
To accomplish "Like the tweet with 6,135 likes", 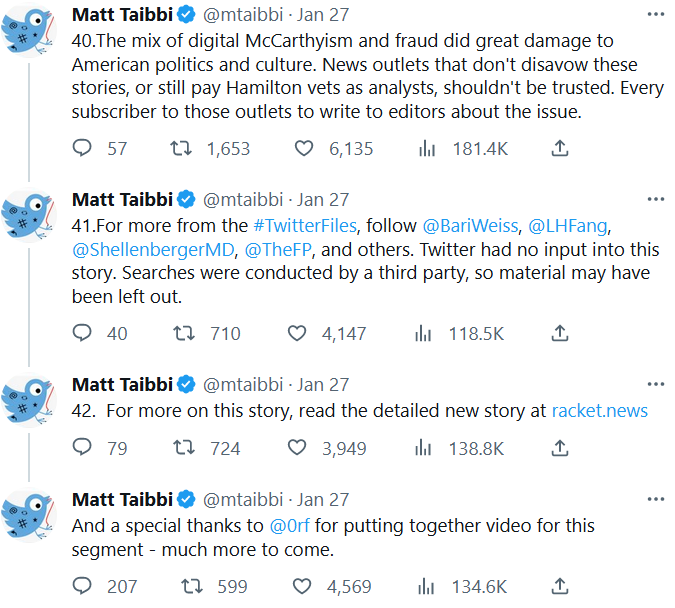I will 304,149.
